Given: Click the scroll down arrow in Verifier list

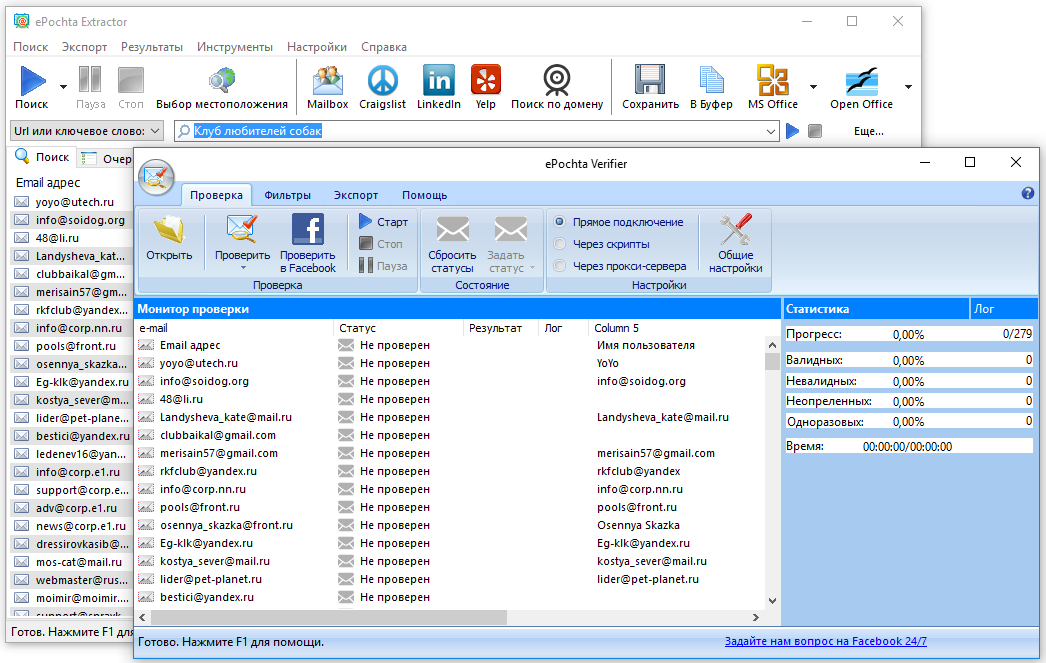Looking at the screenshot, I should pyautogui.click(x=772, y=600).
